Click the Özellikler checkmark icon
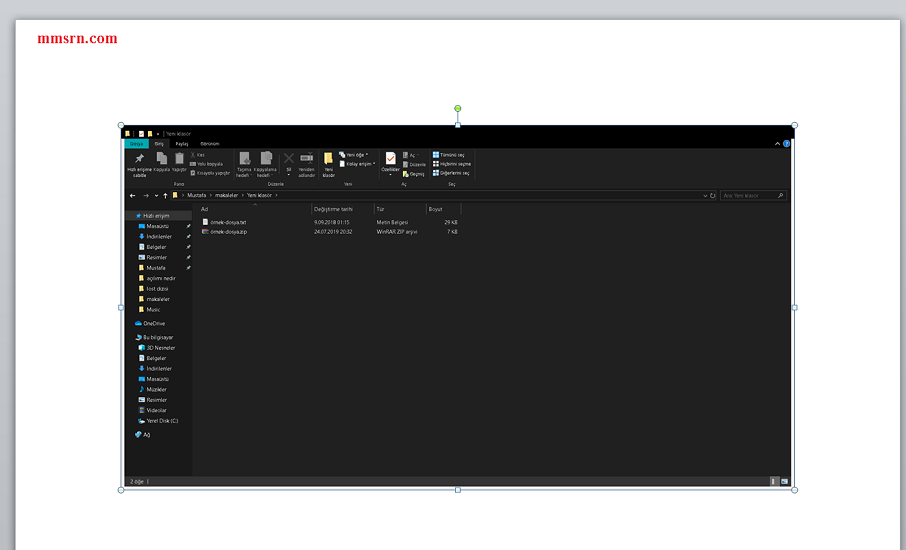This screenshot has height=550, width=906. click(391, 158)
